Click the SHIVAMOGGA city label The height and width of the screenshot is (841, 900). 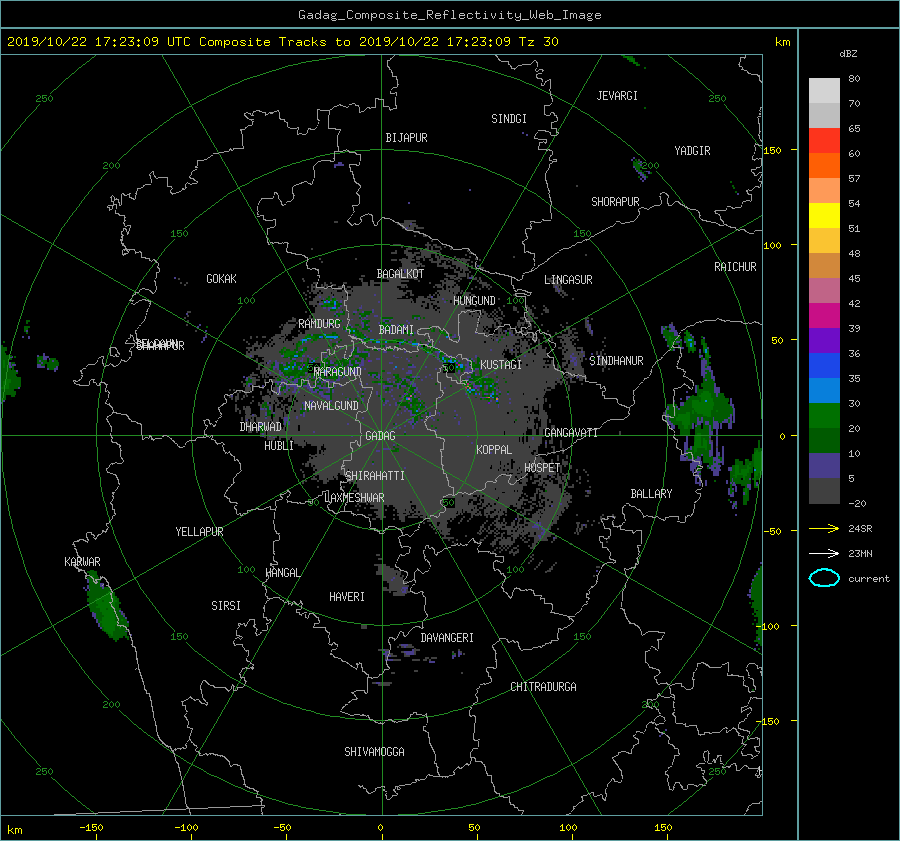(374, 751)
